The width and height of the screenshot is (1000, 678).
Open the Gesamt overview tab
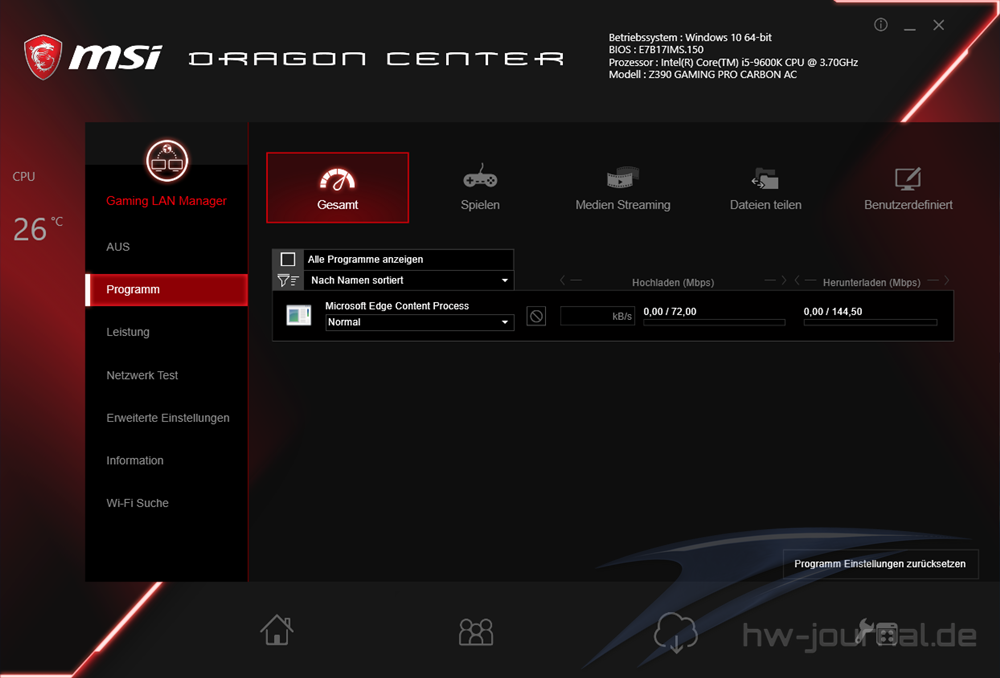337,188
